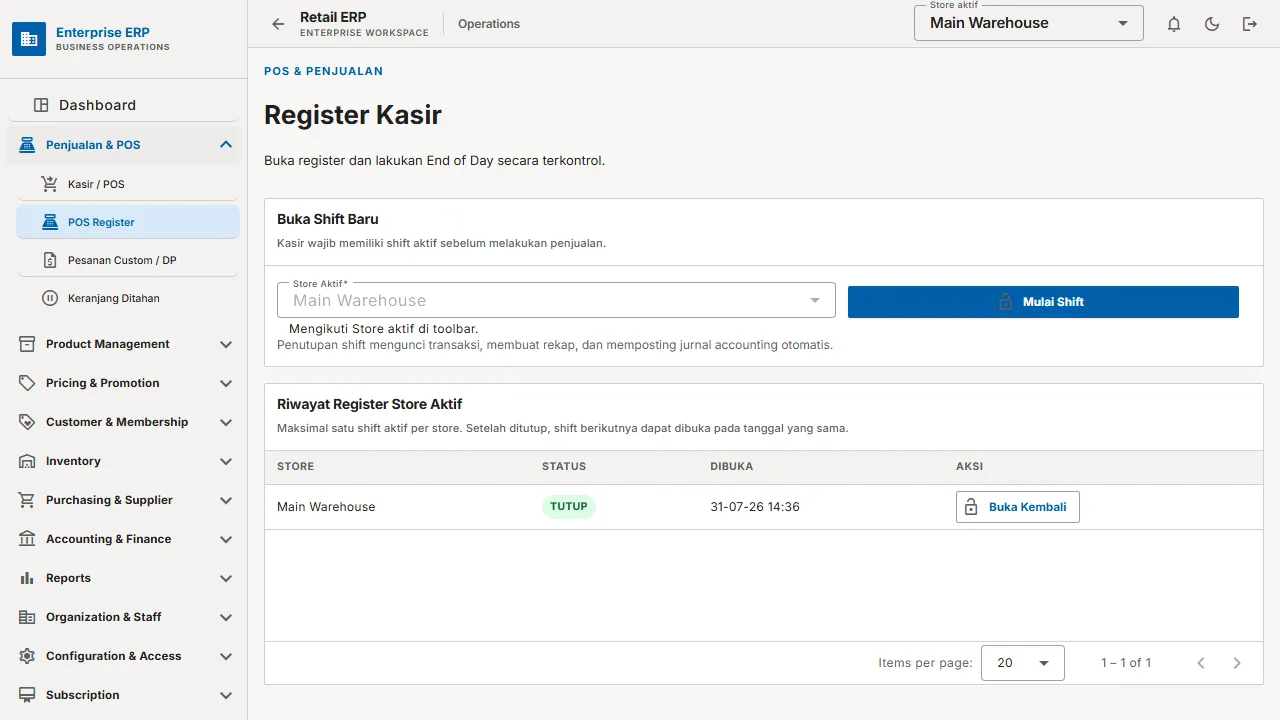Click the Accounting & Finance bank icon

27,539
